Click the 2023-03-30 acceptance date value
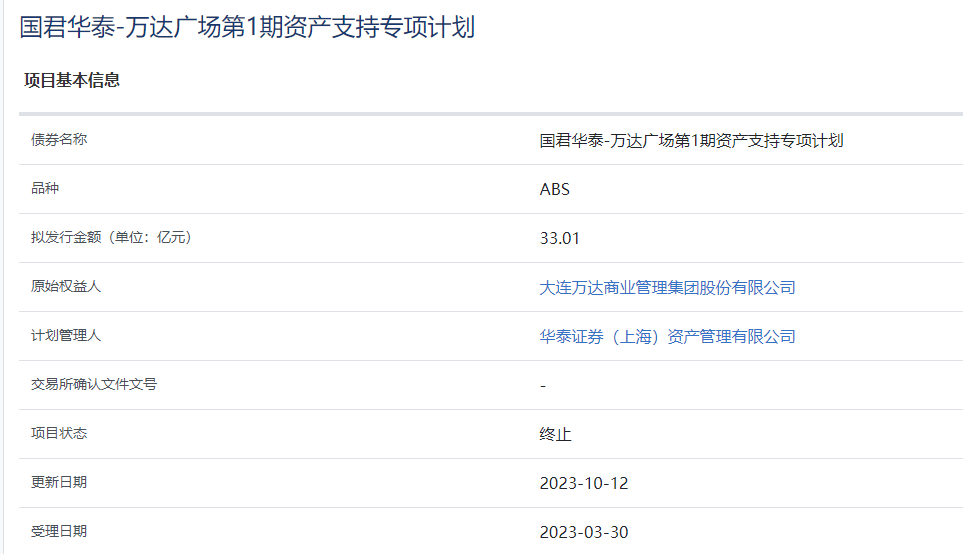The height and width of the screenshot is (554, 963). point(583,532)
